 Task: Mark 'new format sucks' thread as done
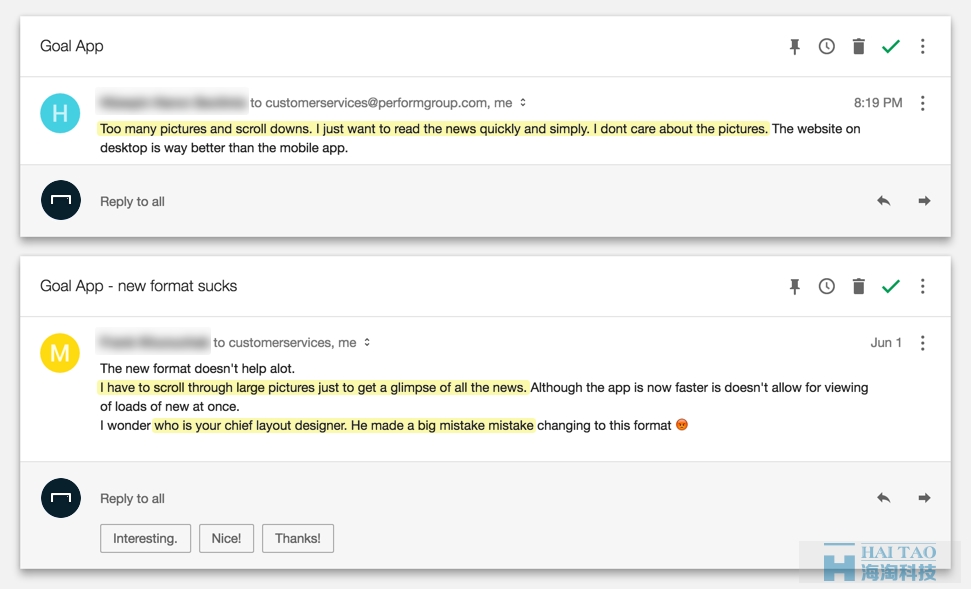(x=890, y=286)
